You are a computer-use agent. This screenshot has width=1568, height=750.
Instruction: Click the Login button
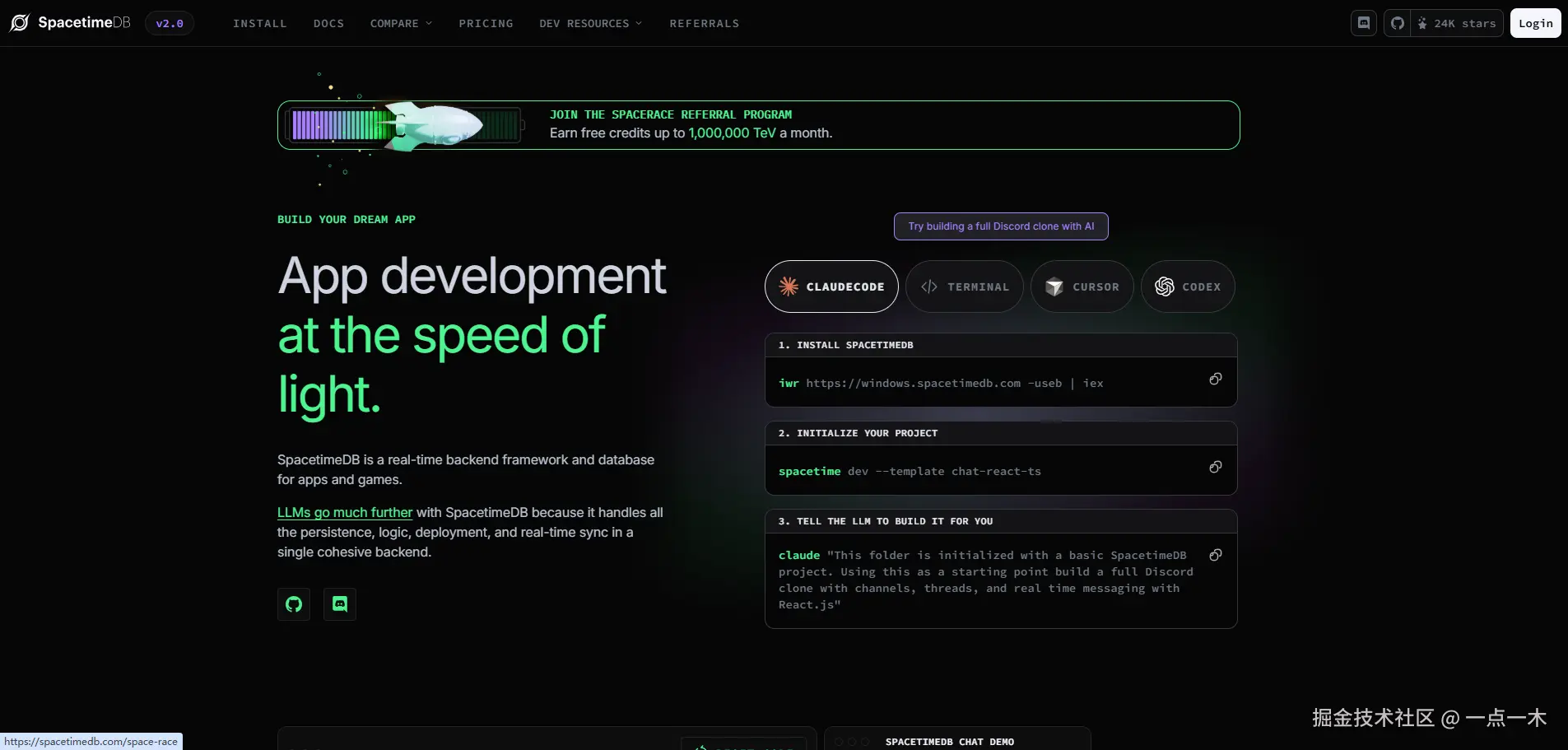(x=1534, y=22)
